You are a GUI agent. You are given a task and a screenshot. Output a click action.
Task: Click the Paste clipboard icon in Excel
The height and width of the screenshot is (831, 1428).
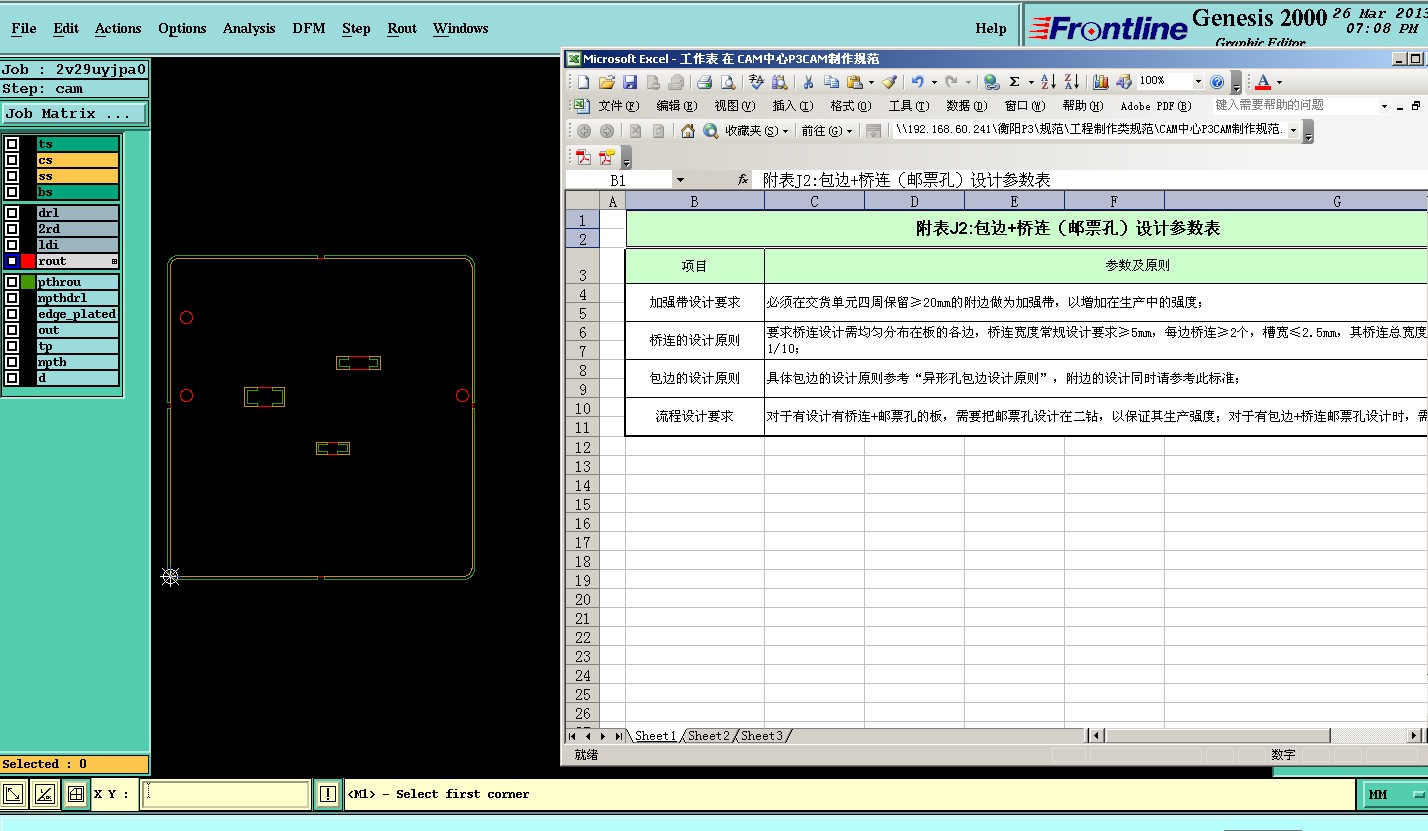pyautogui.click(x=855, y=82)
